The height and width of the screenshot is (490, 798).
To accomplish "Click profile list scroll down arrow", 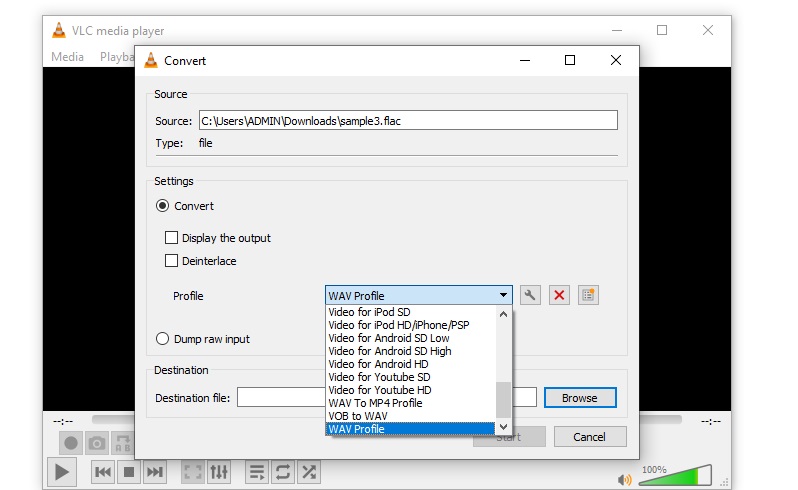I will 503,426.
